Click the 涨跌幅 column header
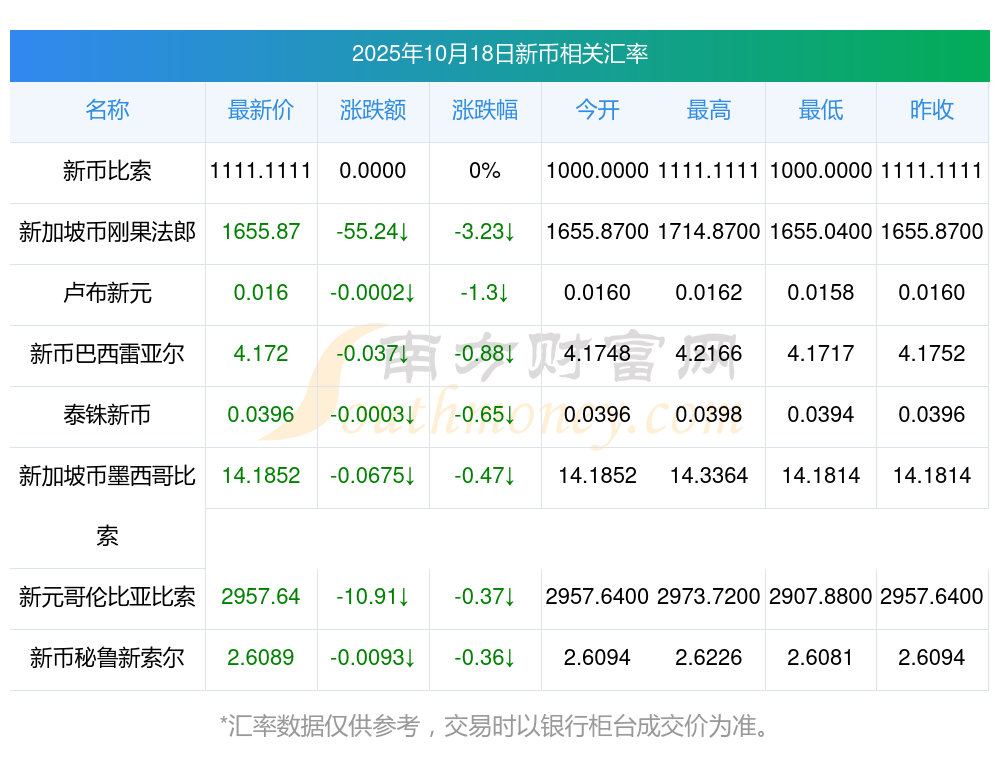 (x=485, y=111)
